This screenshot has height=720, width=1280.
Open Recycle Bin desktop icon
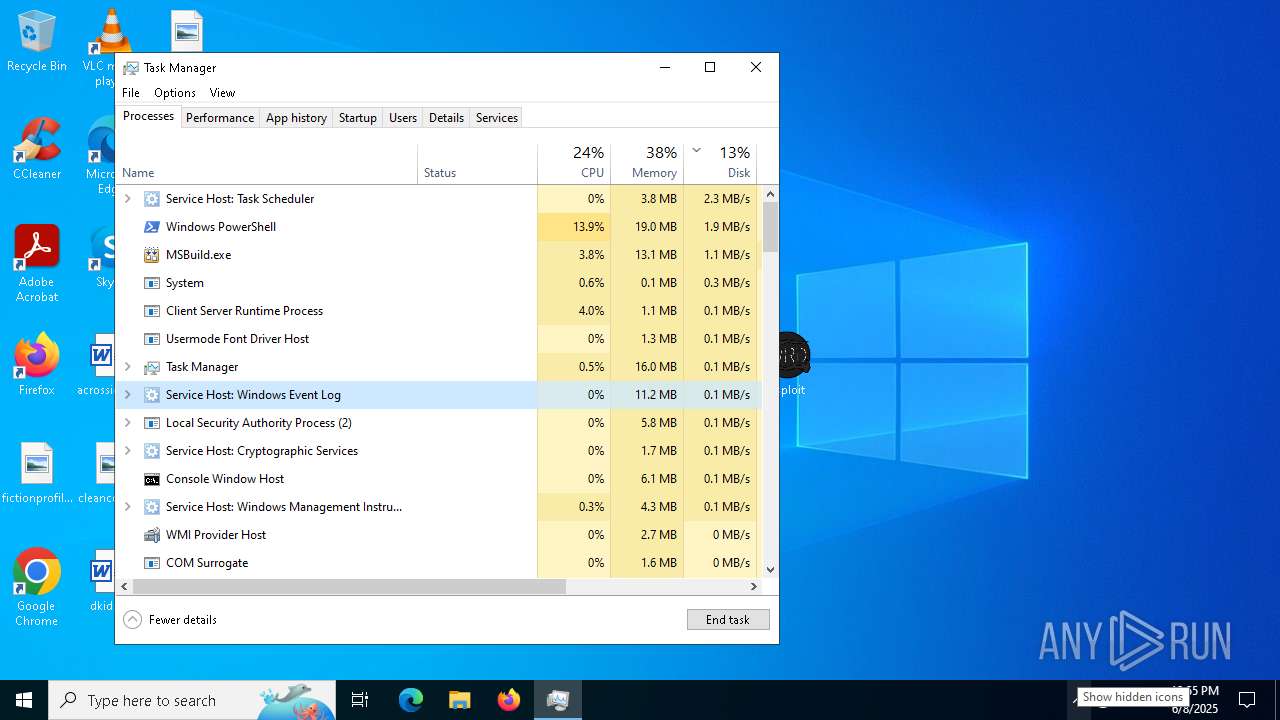pyautogui.click(x=37, y=42)
